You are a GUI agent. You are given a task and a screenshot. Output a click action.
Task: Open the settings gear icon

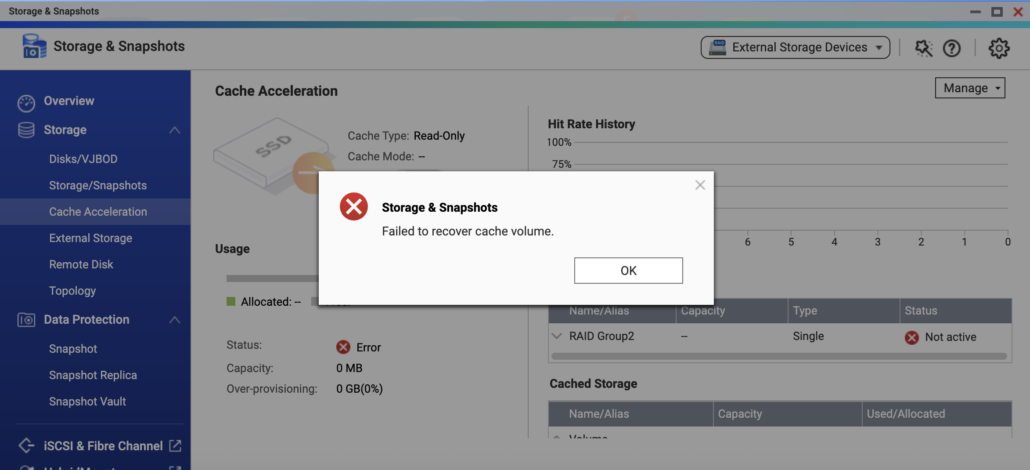[x=998, y=48]
